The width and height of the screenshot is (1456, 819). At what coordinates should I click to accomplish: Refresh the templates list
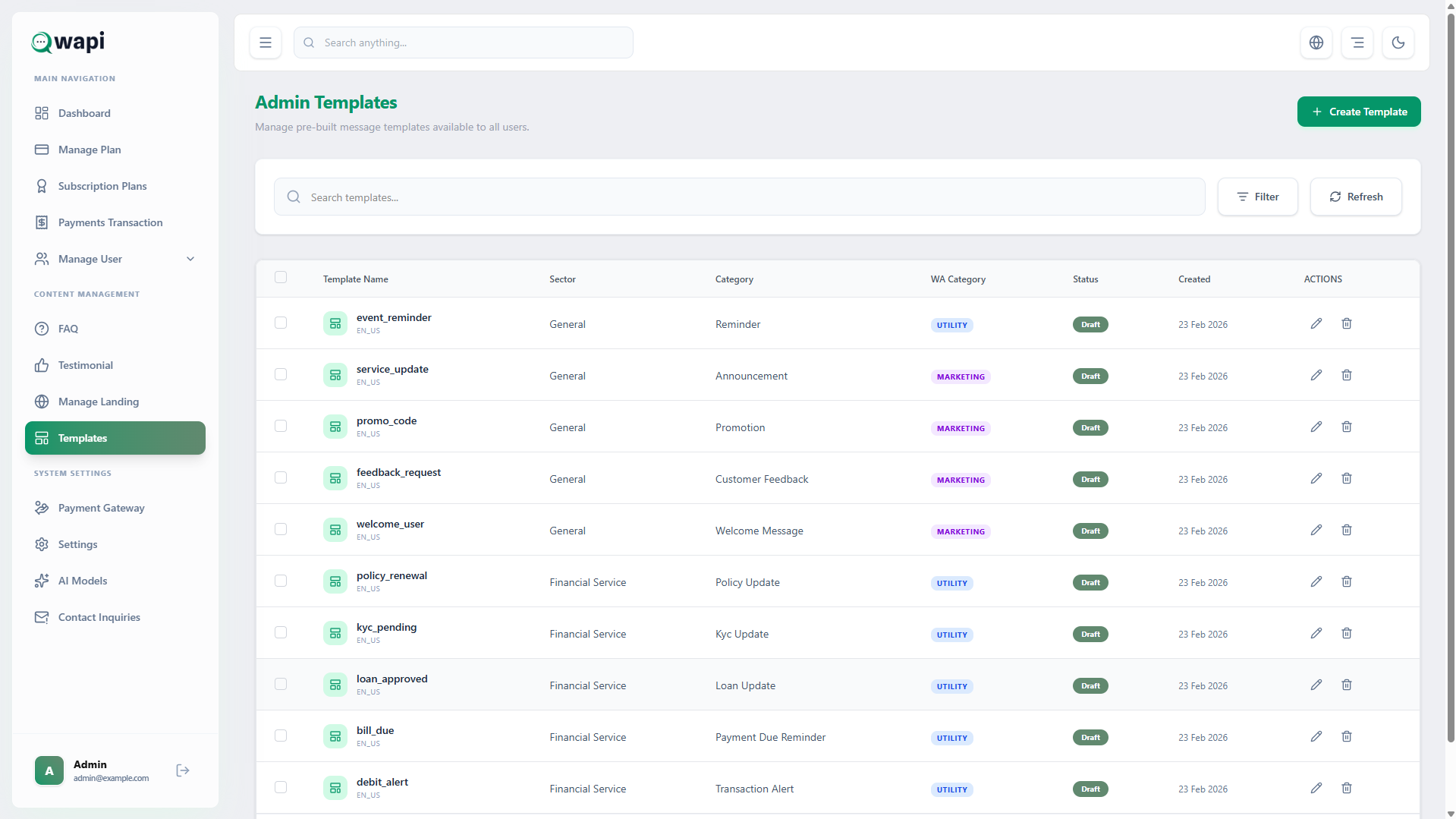(1355, 197)
